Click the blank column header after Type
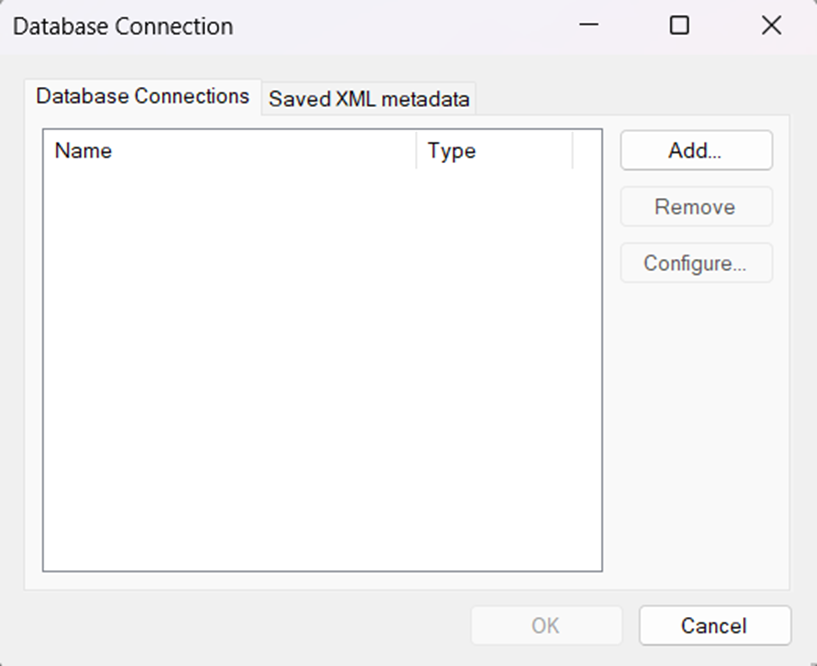The width and height of the screenshot is (817, 666). [587, 151]
